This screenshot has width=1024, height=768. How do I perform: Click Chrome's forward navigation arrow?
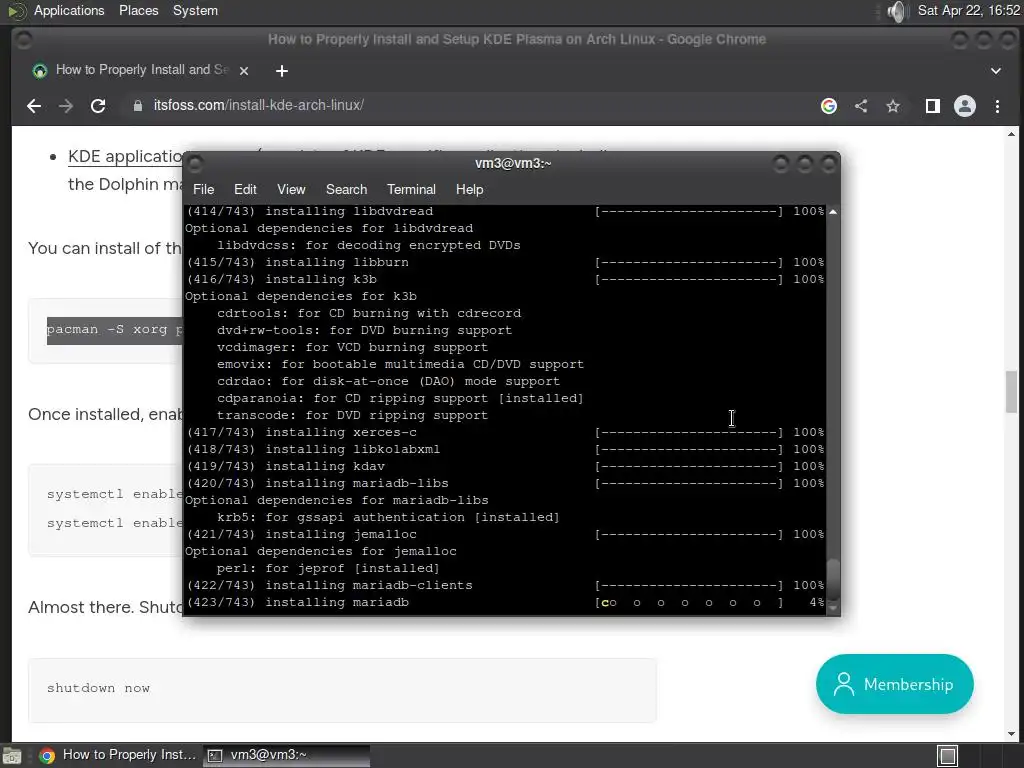(x=66, y=106)
